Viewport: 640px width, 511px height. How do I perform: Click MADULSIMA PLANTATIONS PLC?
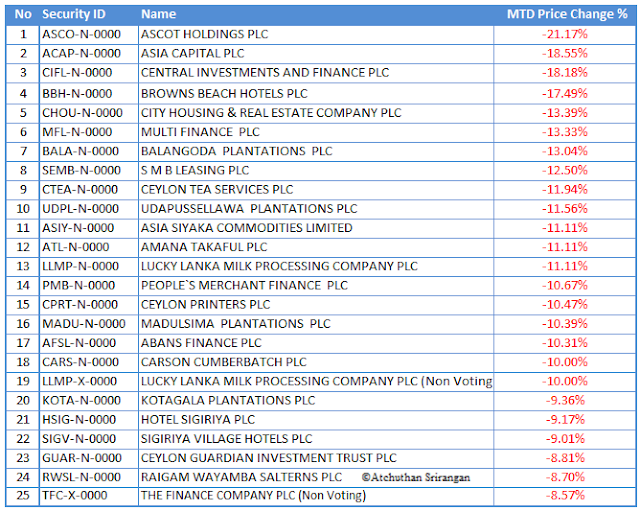236,324
